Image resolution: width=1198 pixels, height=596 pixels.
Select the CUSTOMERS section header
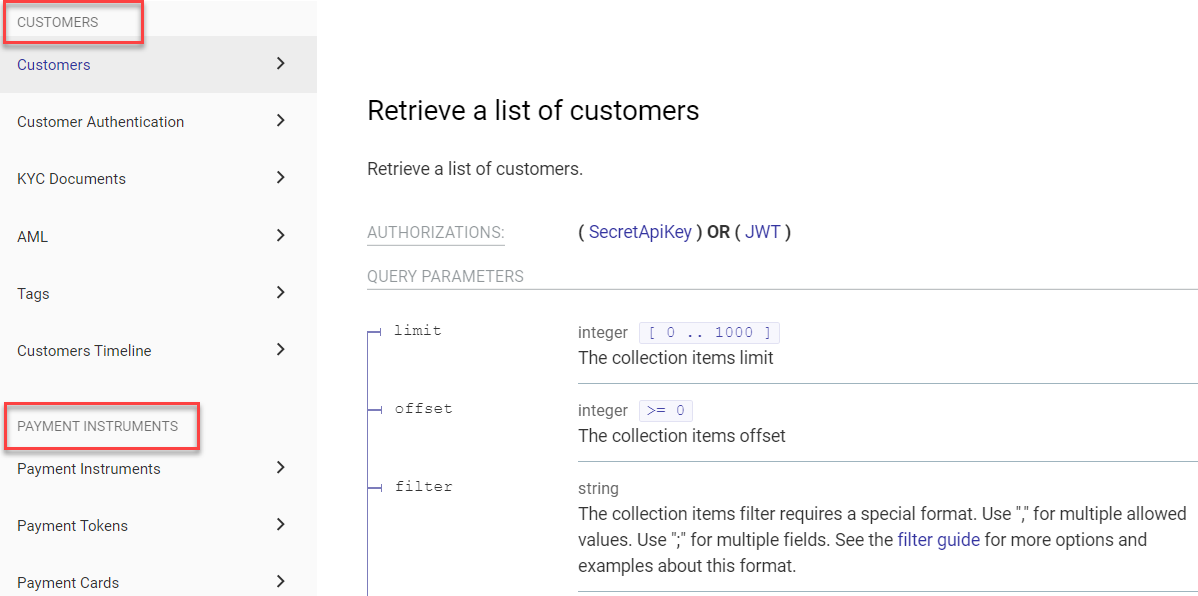[x=59, y=21]
